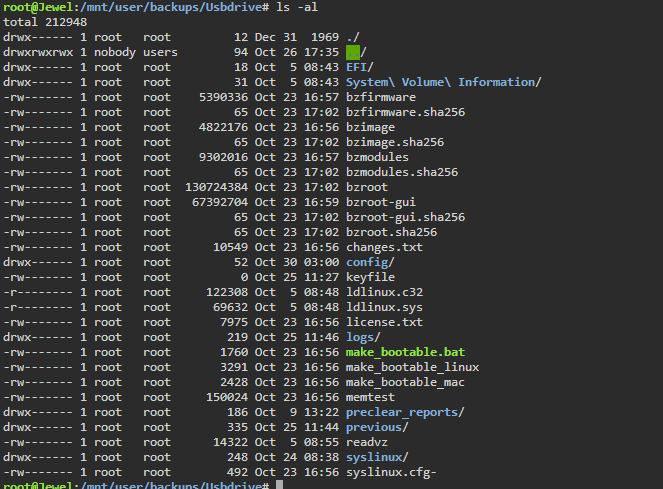Viewport: 663px width, 489px height.
Task: Click the bzimage.sha256 file name
Action: point(395,142)
